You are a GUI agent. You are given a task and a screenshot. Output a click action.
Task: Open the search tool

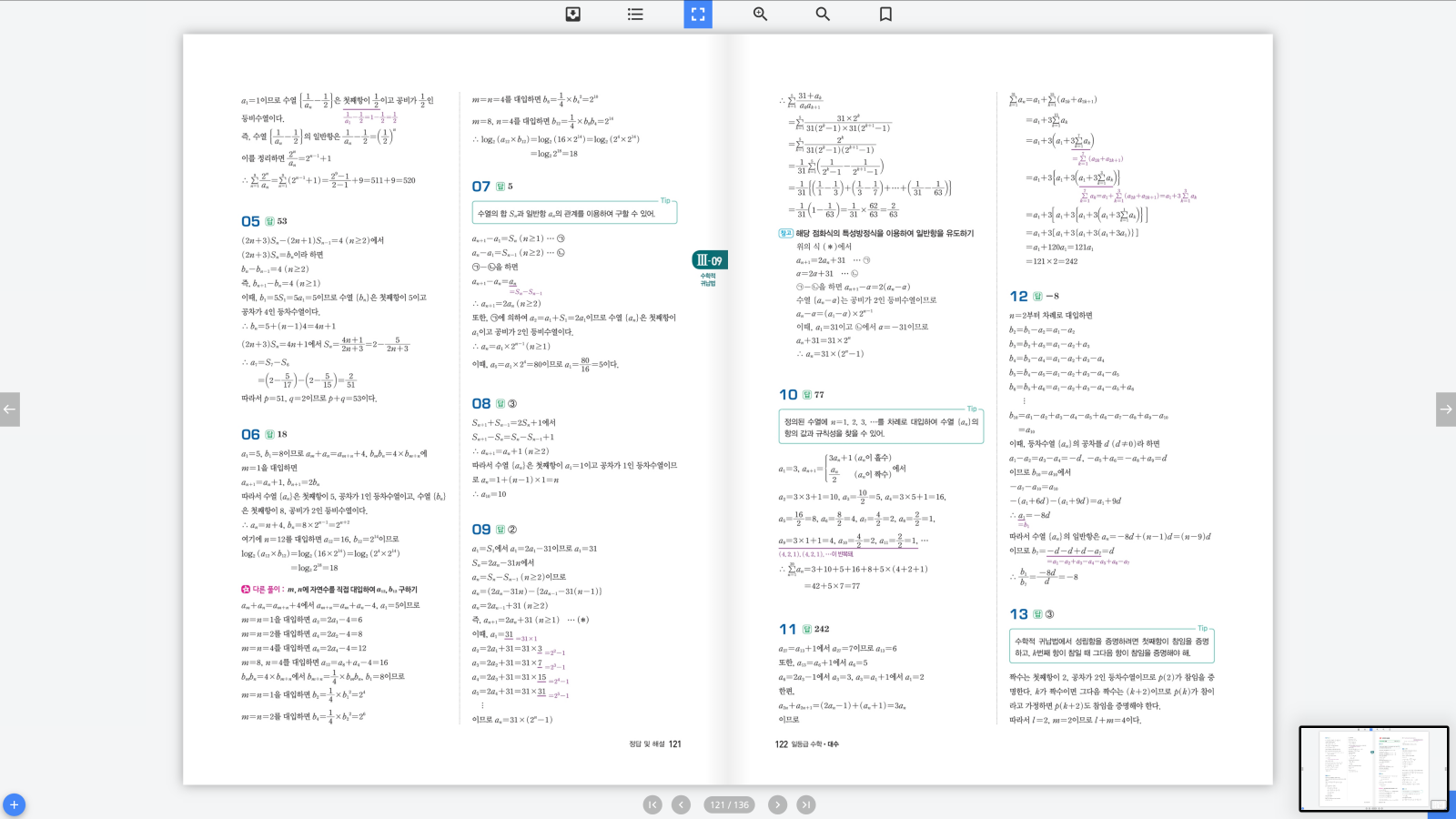(823, 14)
